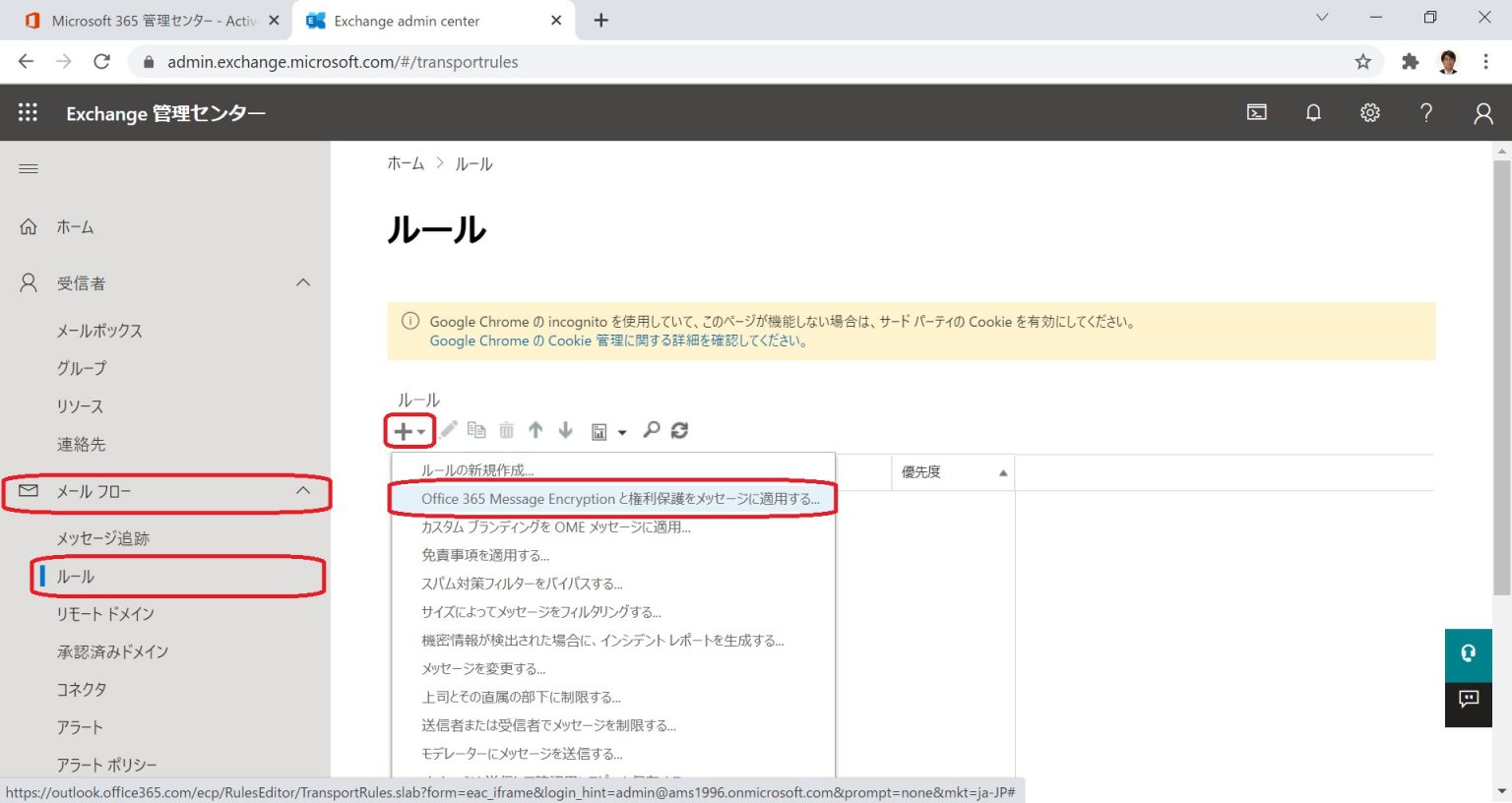1512x803 pixels.
Task: Open the Google Chrome Cookie 管理 link
Action: point(617,340)
